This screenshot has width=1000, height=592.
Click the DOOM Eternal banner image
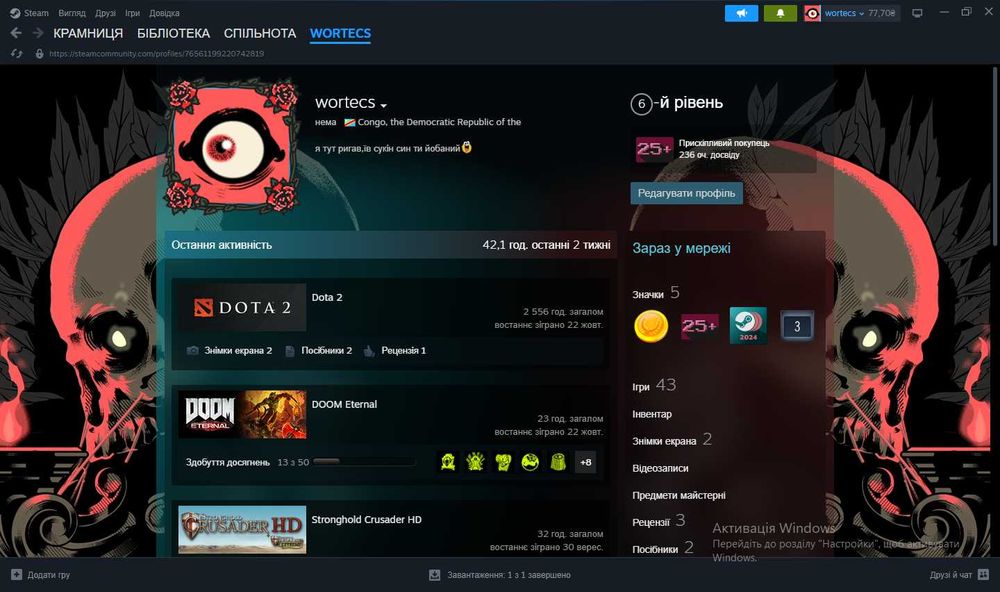pos(242,414)
